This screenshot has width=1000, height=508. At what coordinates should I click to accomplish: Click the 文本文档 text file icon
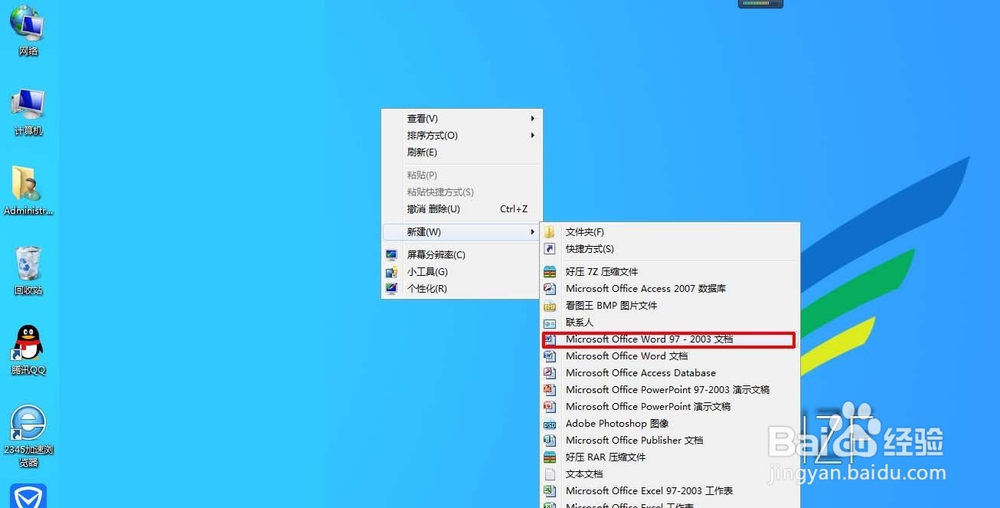tap(549, 474)
